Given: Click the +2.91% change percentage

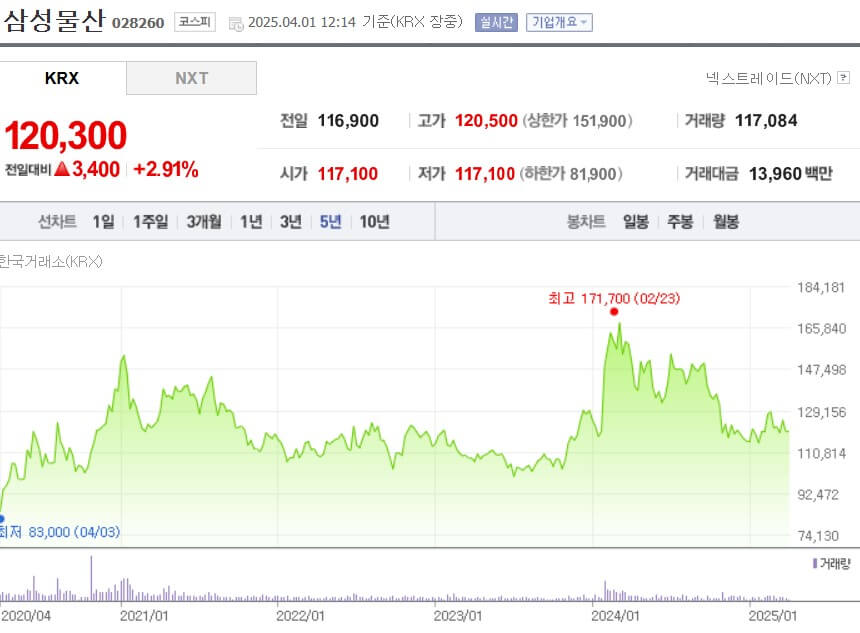Looking at the screenshot, I should tap(166, 169).
